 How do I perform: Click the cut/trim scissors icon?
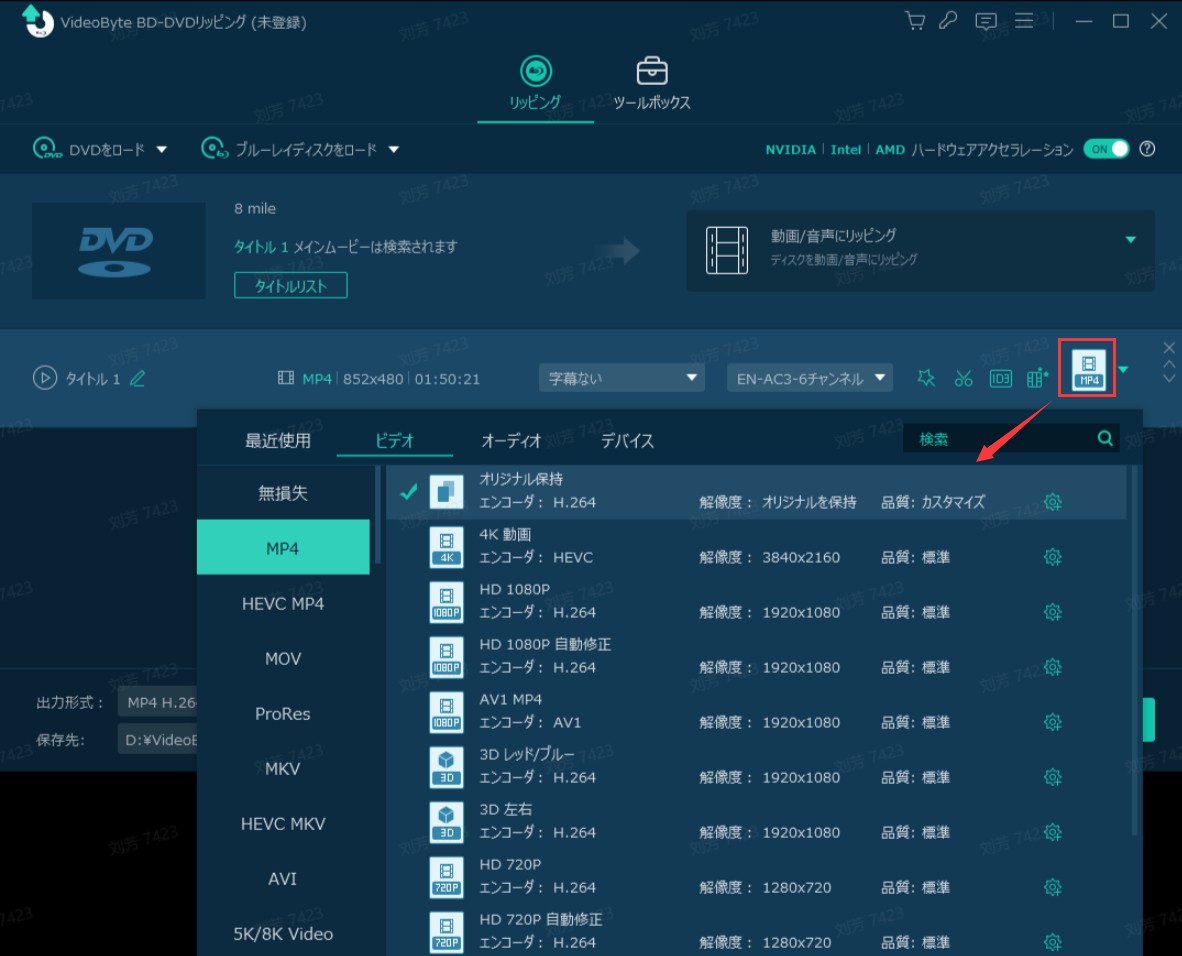click(x=963, y=378)
